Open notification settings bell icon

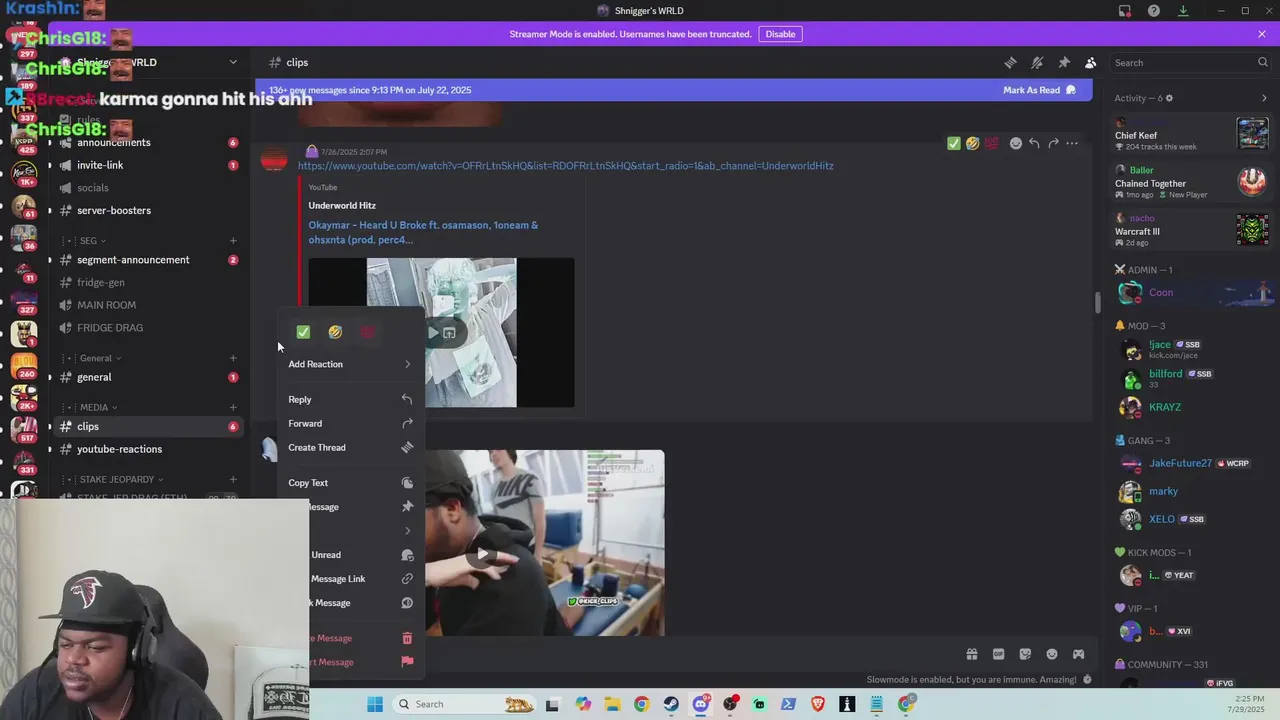pyautogui.click(x=1037, y=62)
